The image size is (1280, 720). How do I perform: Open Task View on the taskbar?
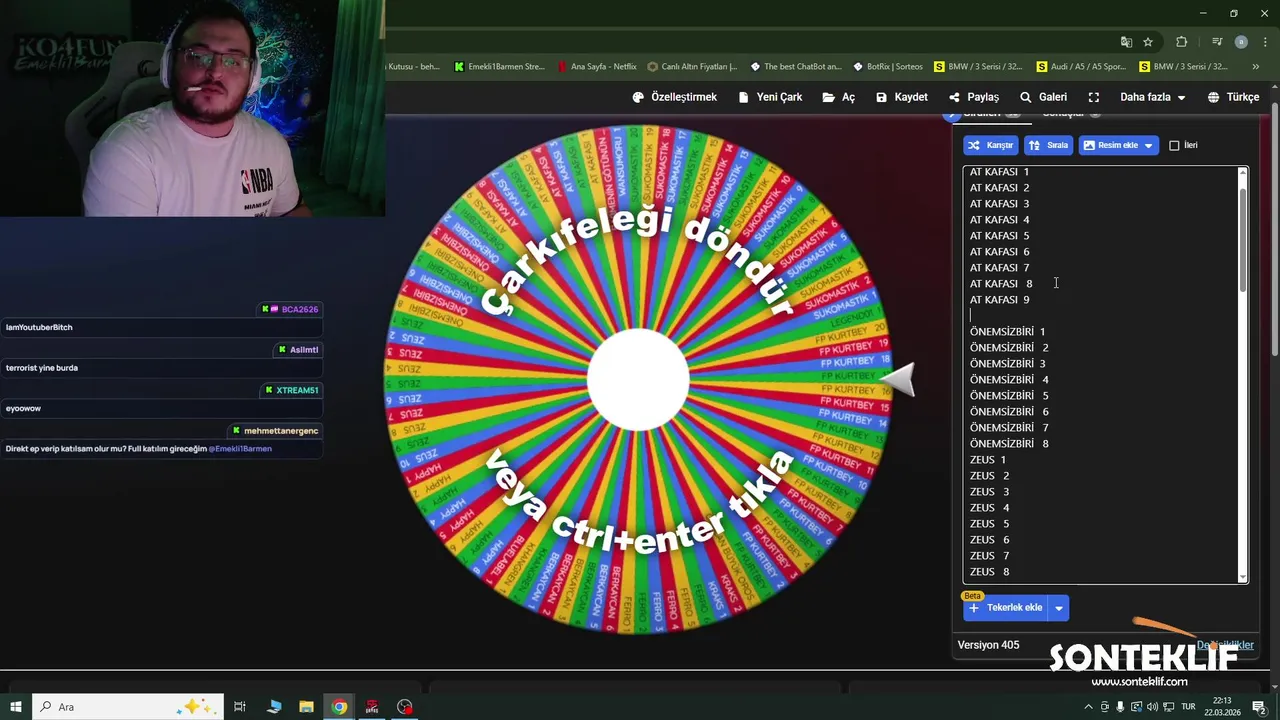pos(240,707)
